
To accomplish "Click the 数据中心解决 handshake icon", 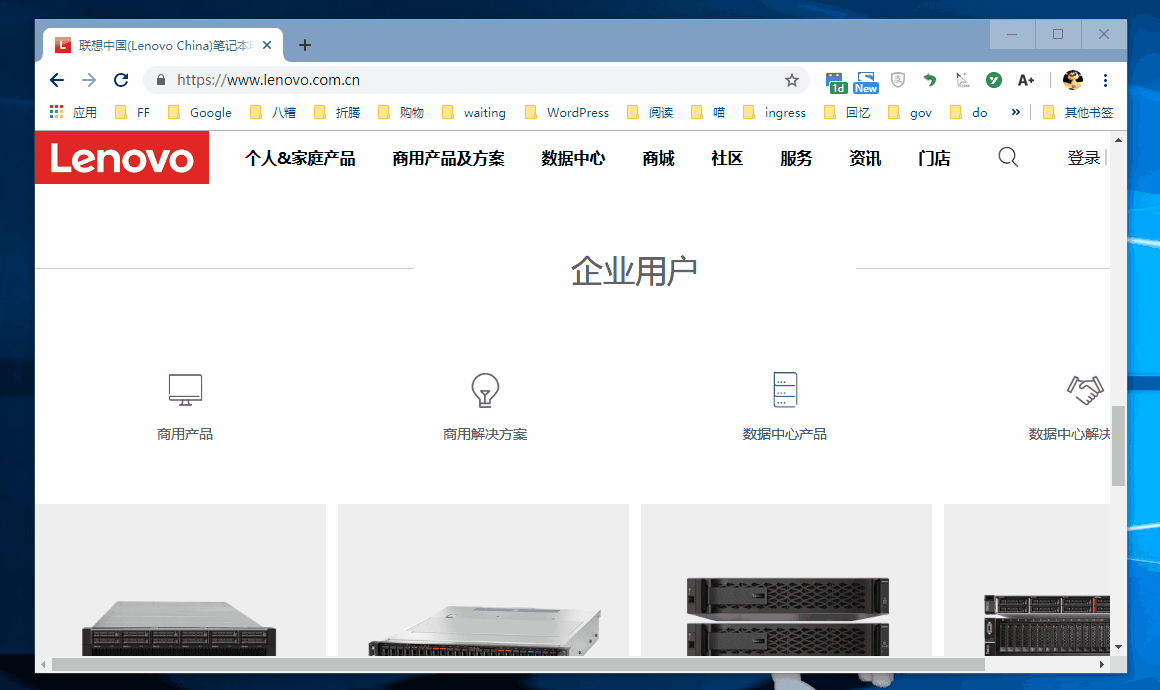I will pyautogui.click(x=1085, y=390).
